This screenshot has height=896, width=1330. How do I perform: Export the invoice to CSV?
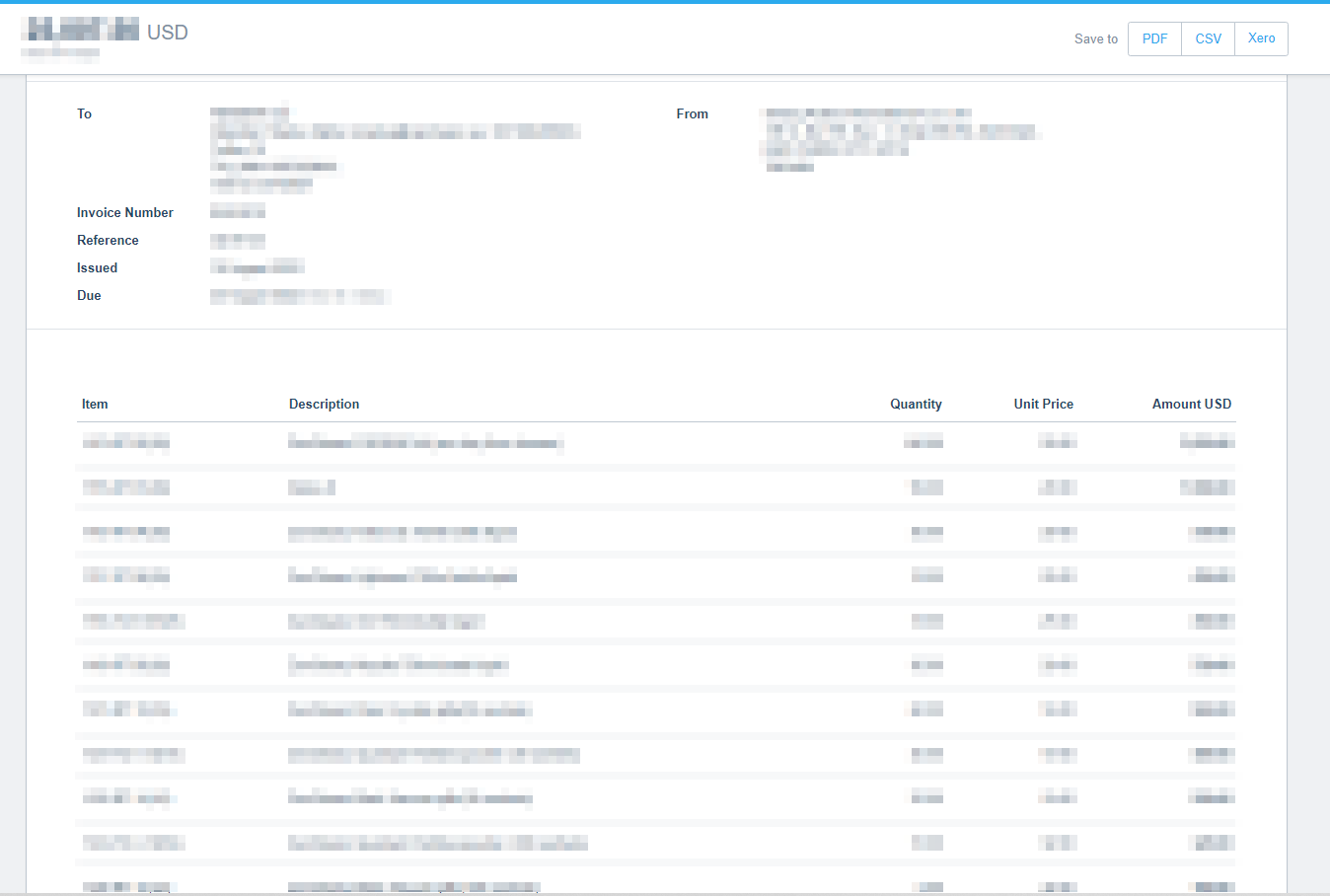[x=1208, y=38]
